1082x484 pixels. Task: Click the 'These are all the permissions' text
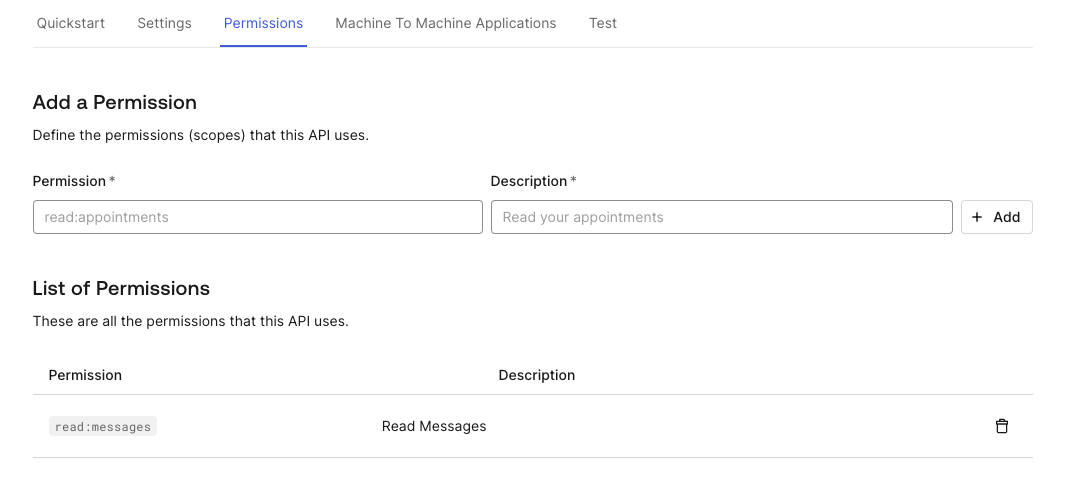point(190,321)
